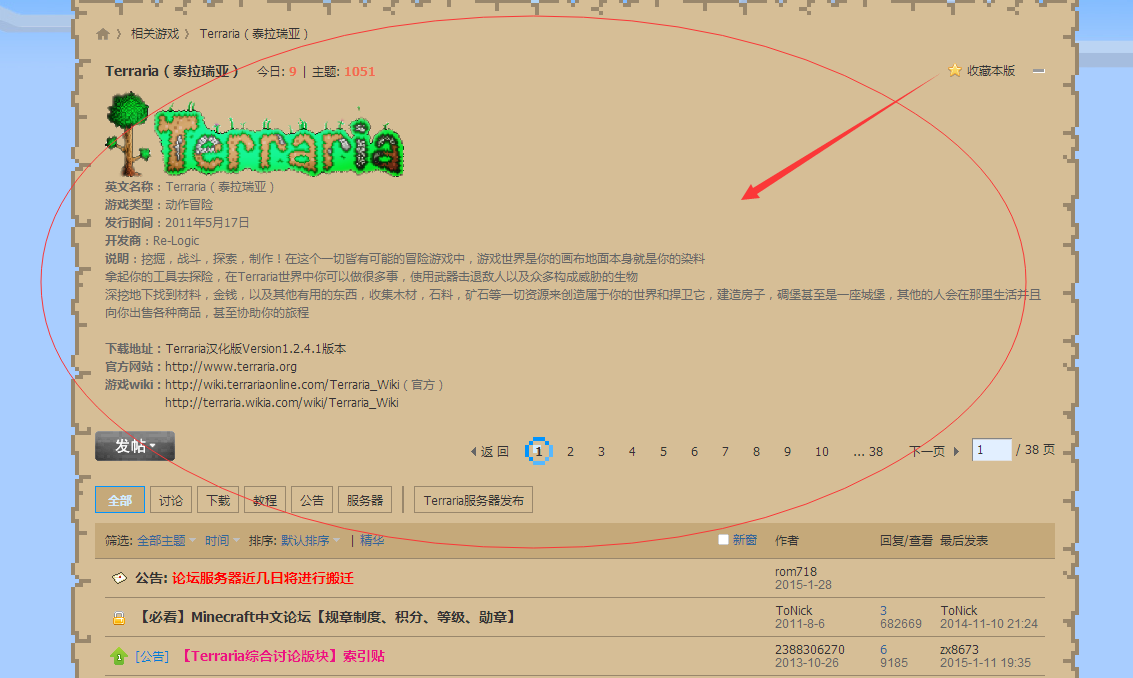Screen dimensions: 1133x678
Task: Collapse the forum info with minus icon
Action: tap(1038, 71)
